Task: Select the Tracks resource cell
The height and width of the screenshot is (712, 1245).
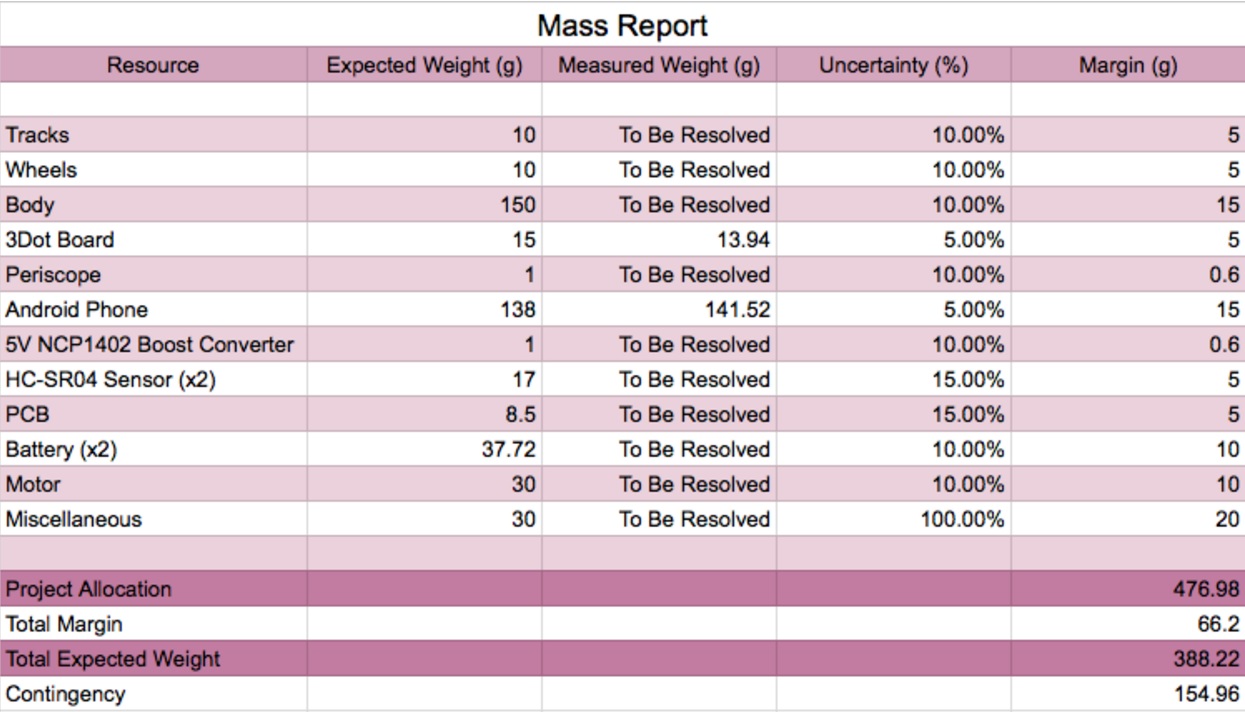Action: point(153,134)
